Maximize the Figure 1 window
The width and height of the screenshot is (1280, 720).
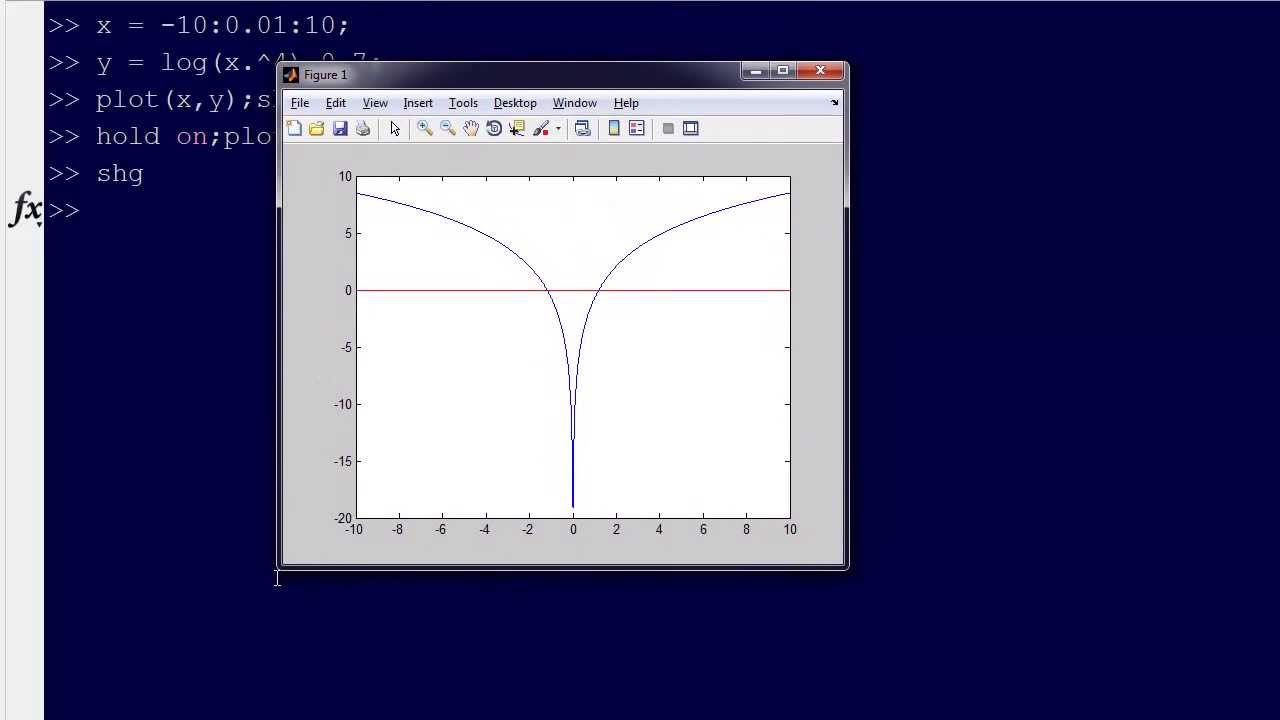[x=783, y=71]
